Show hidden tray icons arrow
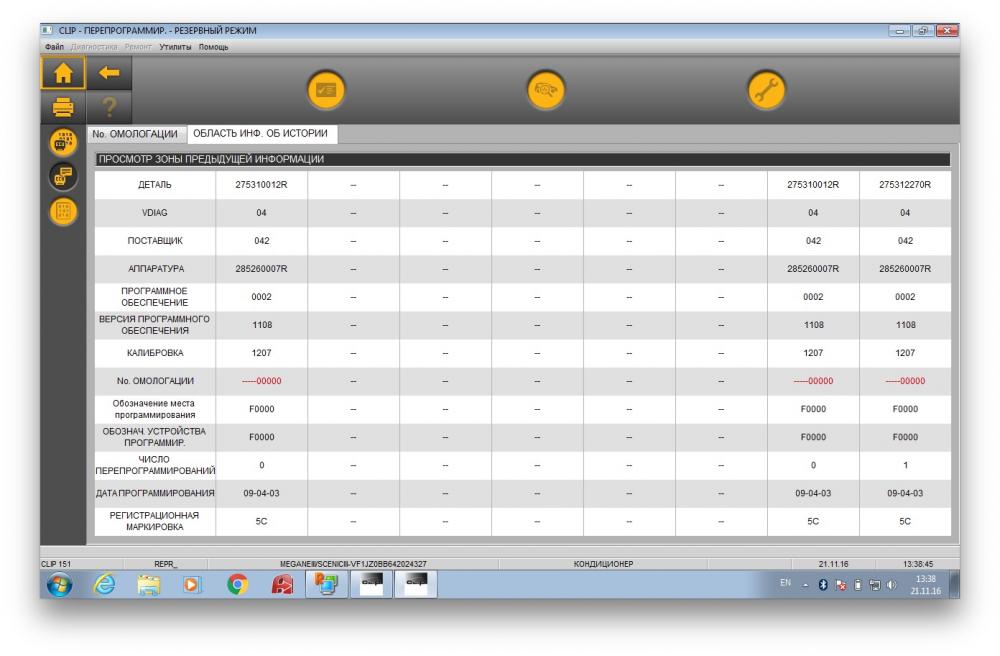 805,585
